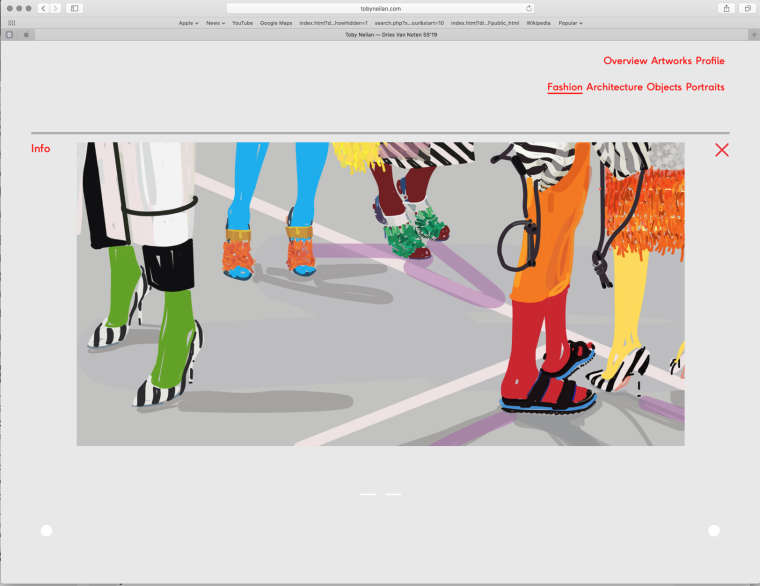Click the toby­neilan.com address field
This screenshot has height=586, width=760.
(x=380, y=8)
